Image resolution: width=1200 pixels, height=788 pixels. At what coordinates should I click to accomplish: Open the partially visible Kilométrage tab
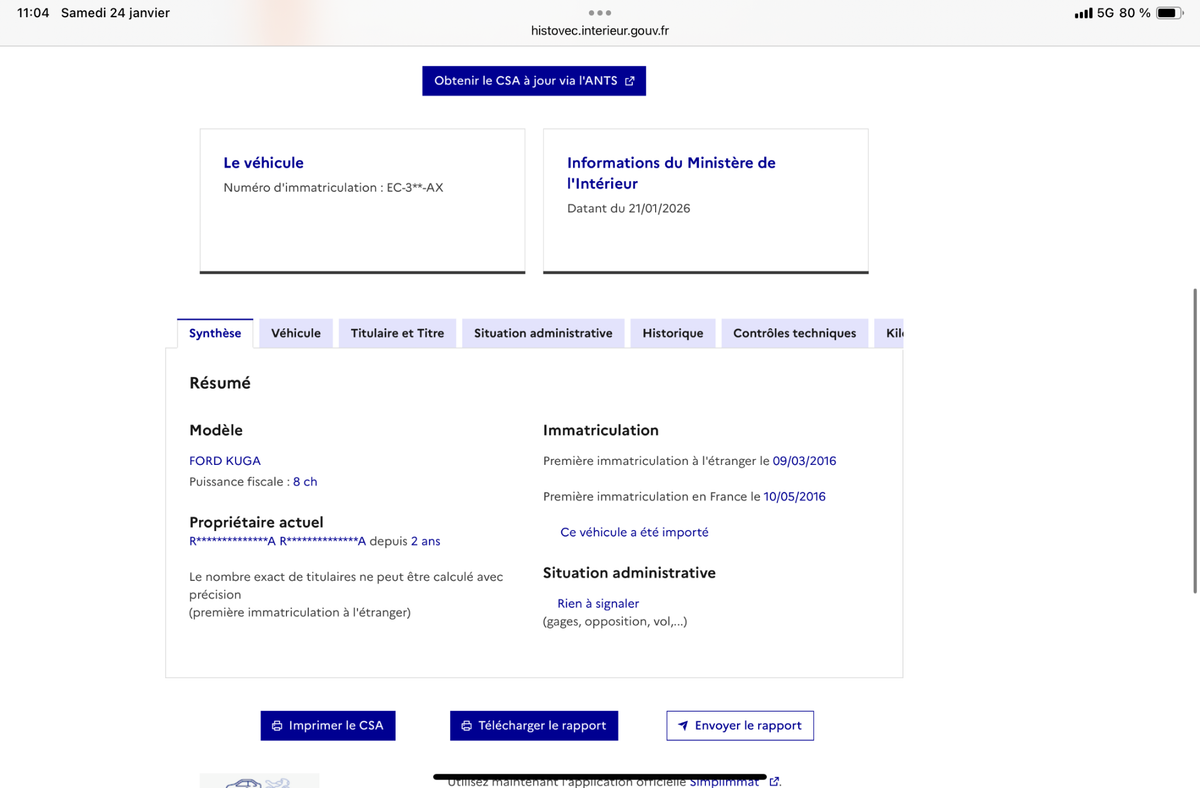click(889, 333)
